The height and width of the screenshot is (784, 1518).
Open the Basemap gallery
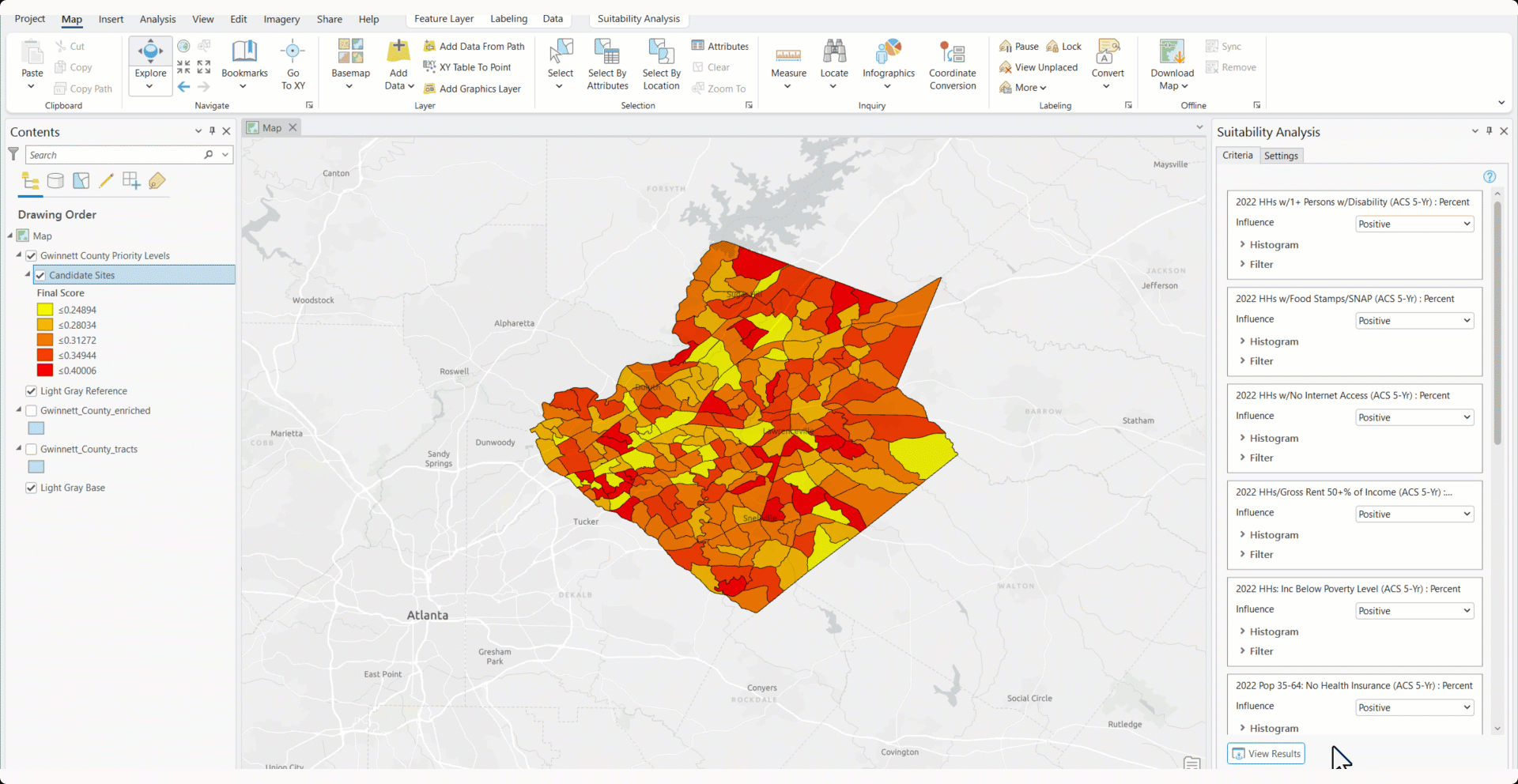(x=350, y=63)
